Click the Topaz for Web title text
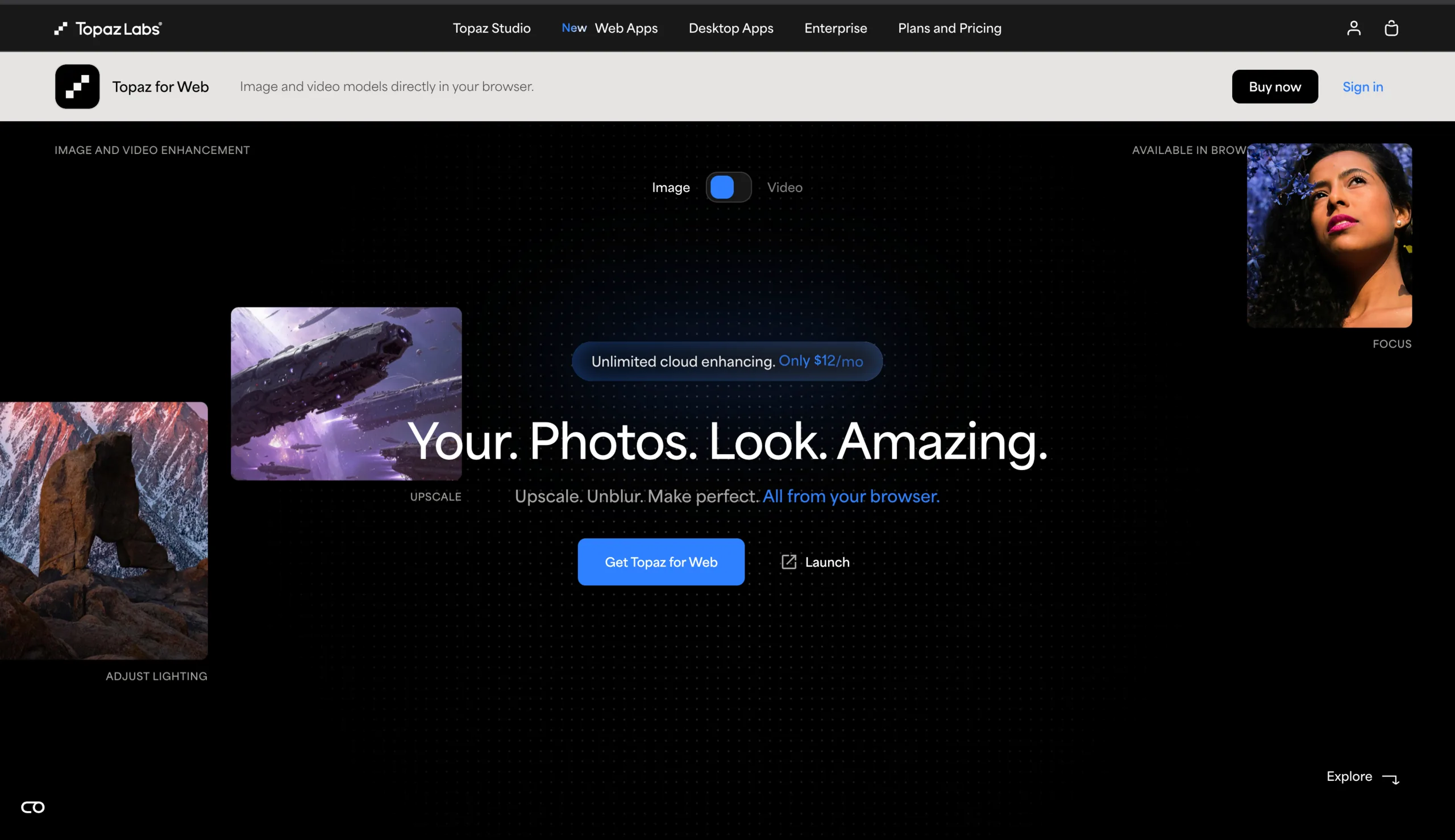This screenshot has height=840, width=1455. [160, 86]
